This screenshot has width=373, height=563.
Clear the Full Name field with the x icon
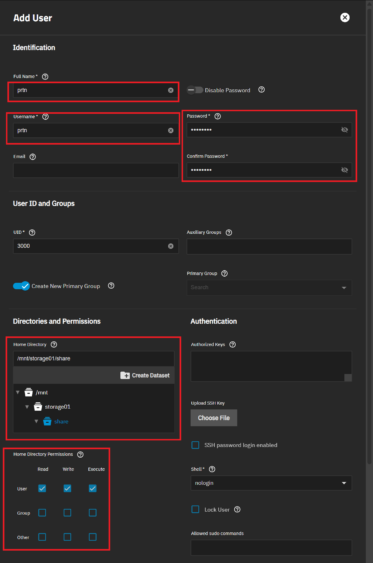click(x=171, y=90)
